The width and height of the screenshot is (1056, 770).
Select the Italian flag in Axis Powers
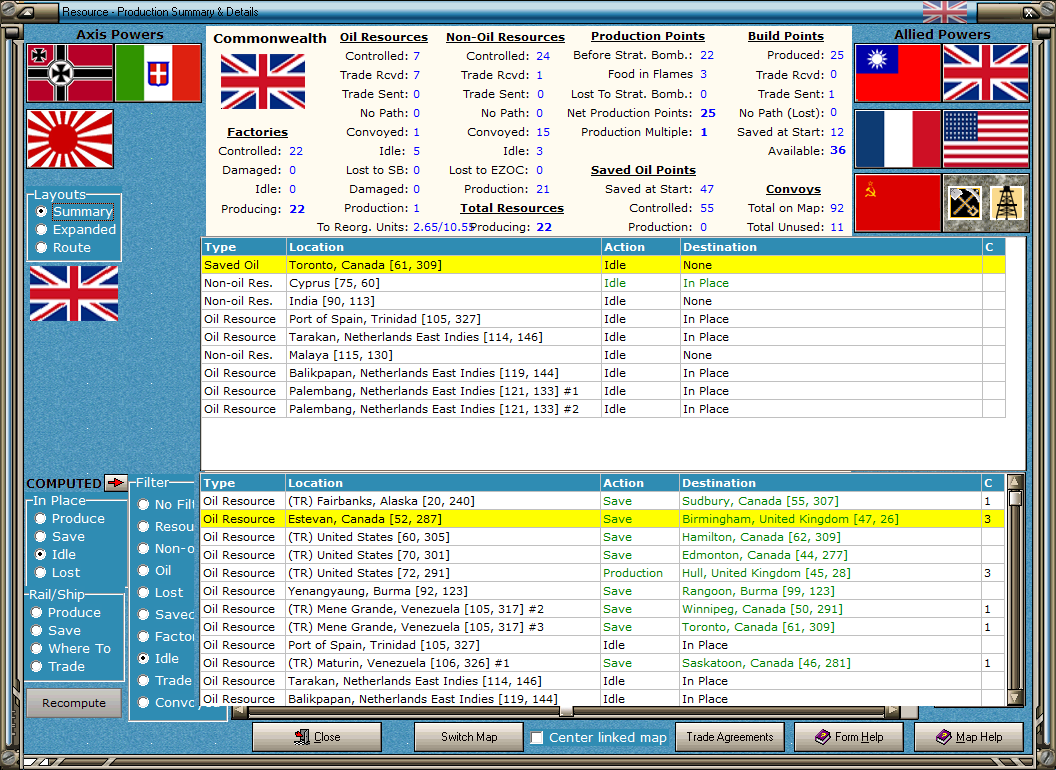(158, 73)
